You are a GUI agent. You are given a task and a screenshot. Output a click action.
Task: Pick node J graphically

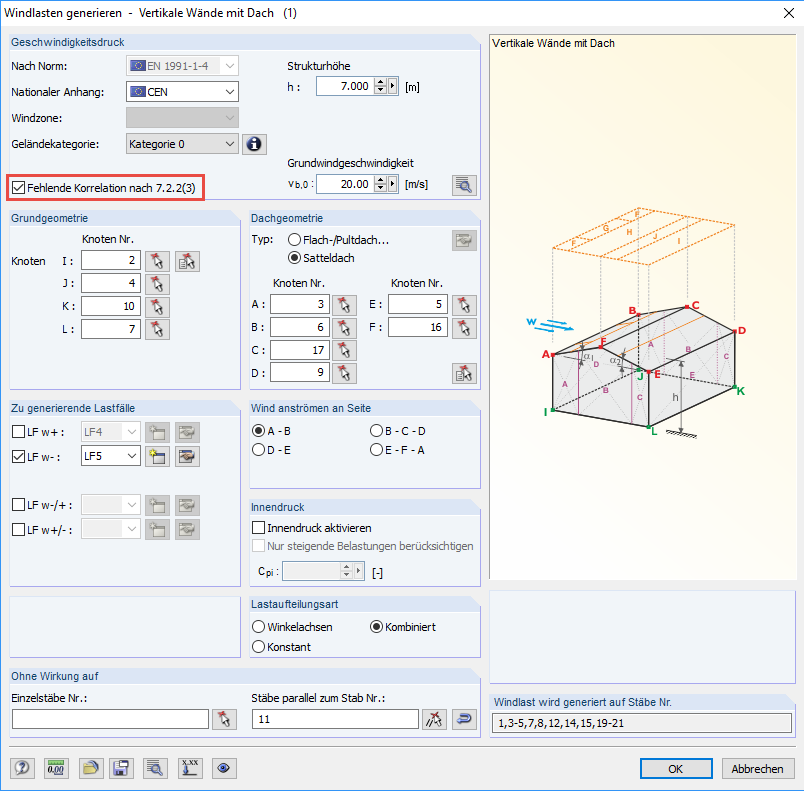click(157, 283)
